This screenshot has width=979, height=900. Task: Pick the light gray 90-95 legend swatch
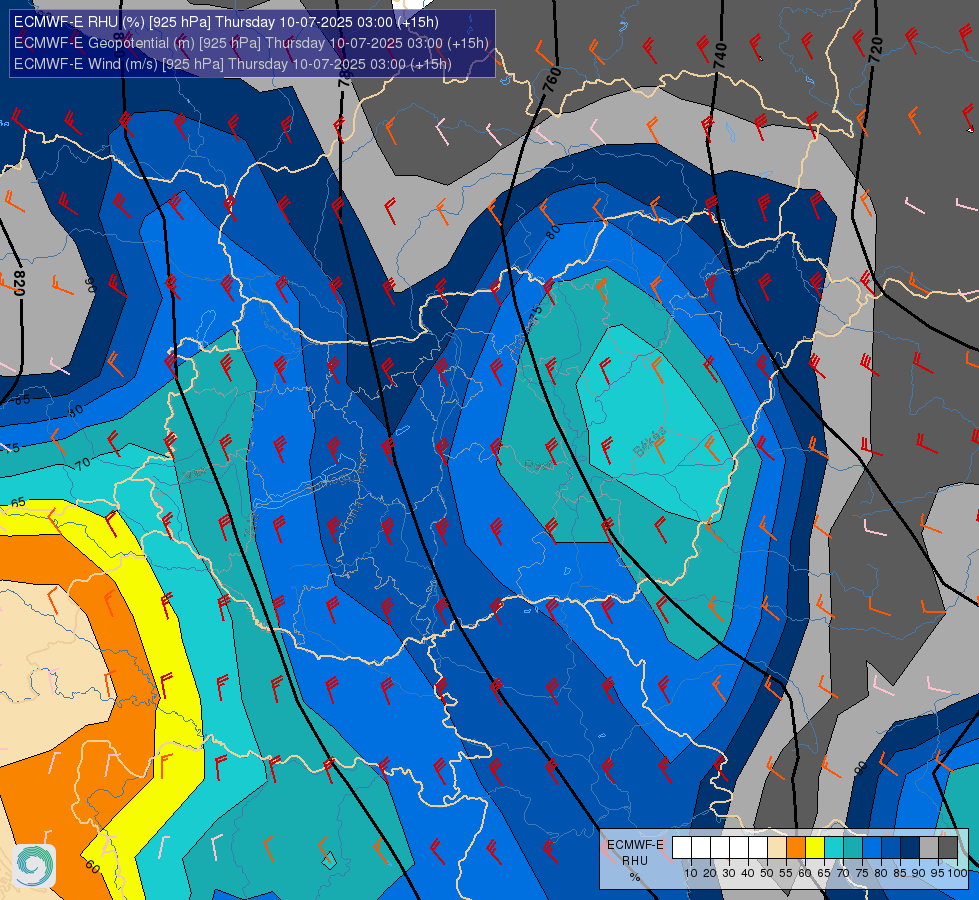pyautogui.click(x=929, y=848)
